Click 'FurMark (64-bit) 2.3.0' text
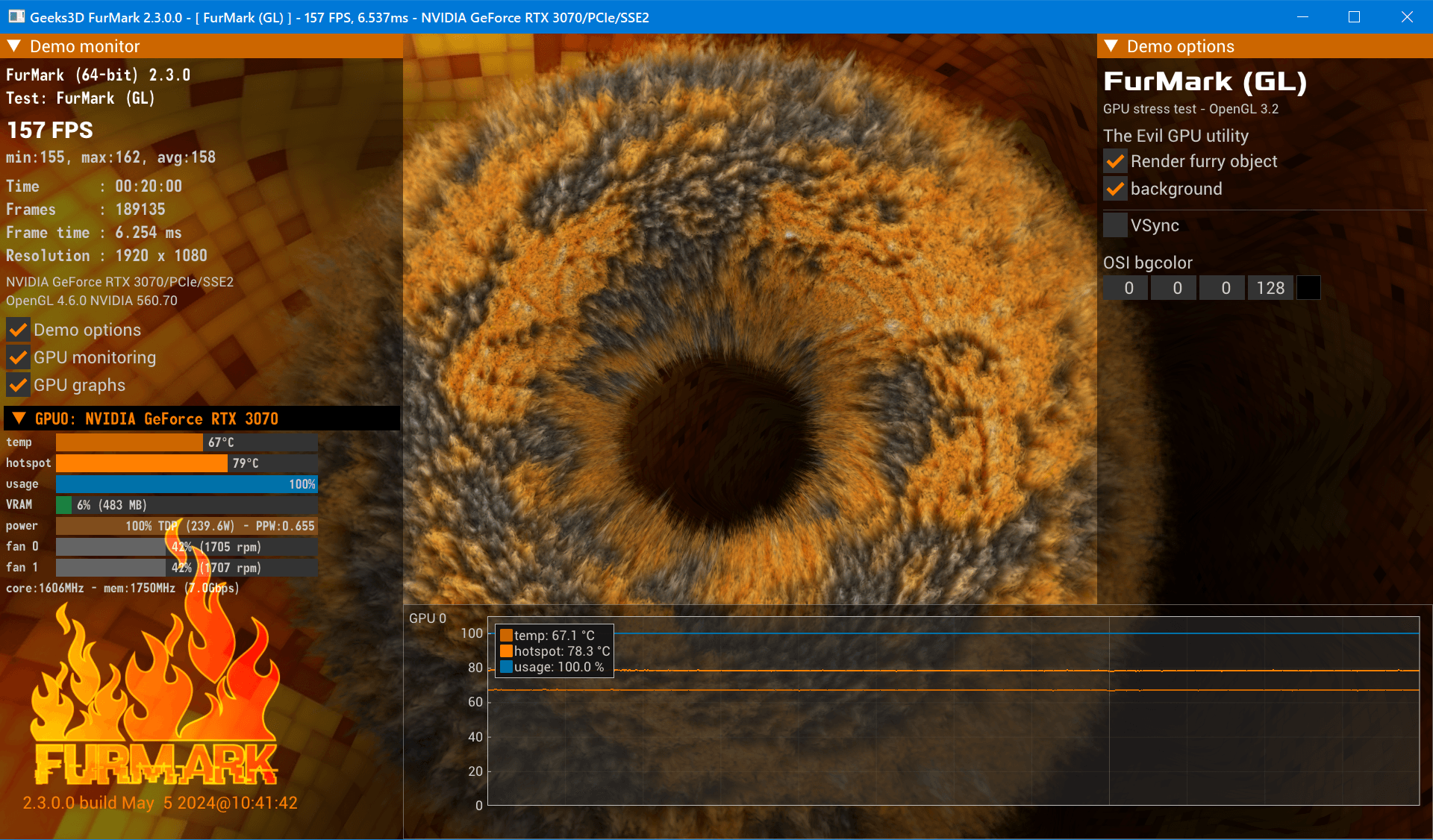1433x840 pixels. (98, 75)
